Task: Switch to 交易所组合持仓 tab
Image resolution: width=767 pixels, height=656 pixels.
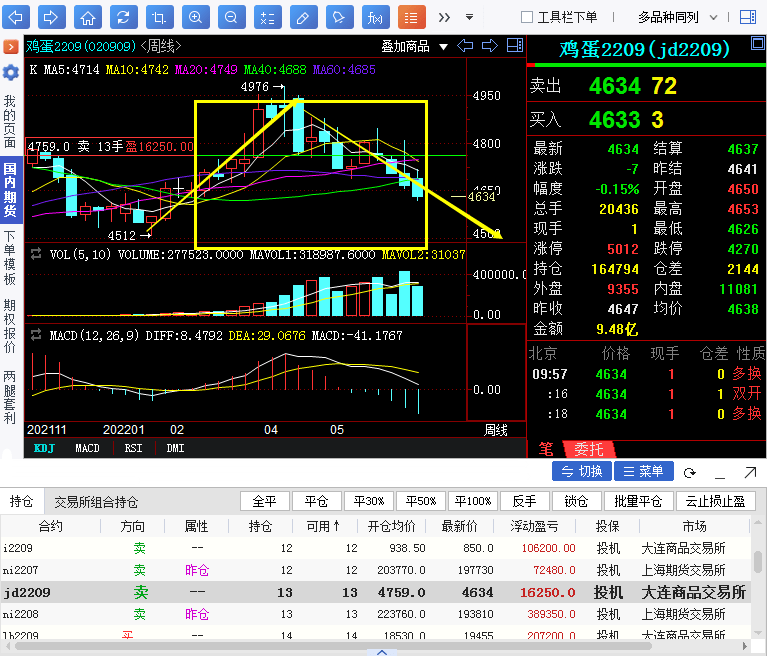Action: point(96,502)
